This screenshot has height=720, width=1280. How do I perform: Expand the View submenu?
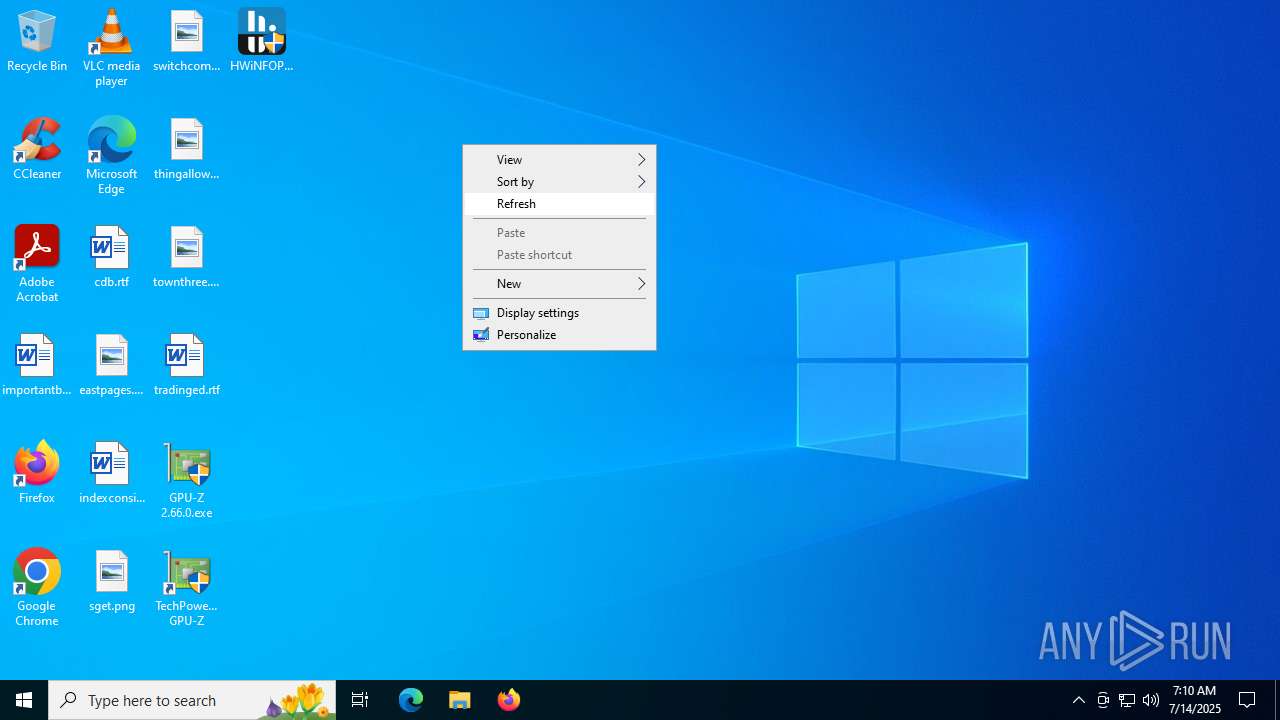coord(559,160)
